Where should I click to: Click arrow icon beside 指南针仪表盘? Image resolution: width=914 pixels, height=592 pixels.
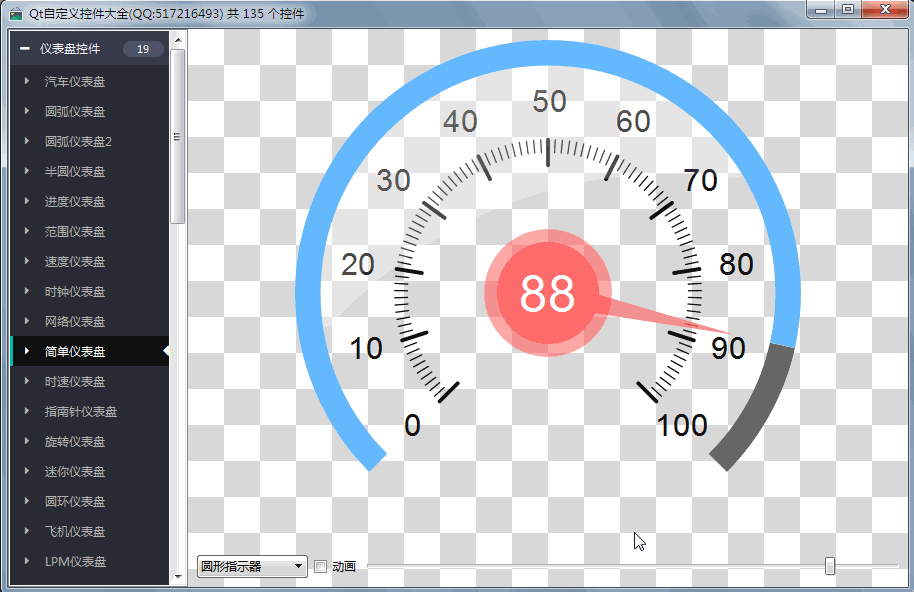(27, 411)
